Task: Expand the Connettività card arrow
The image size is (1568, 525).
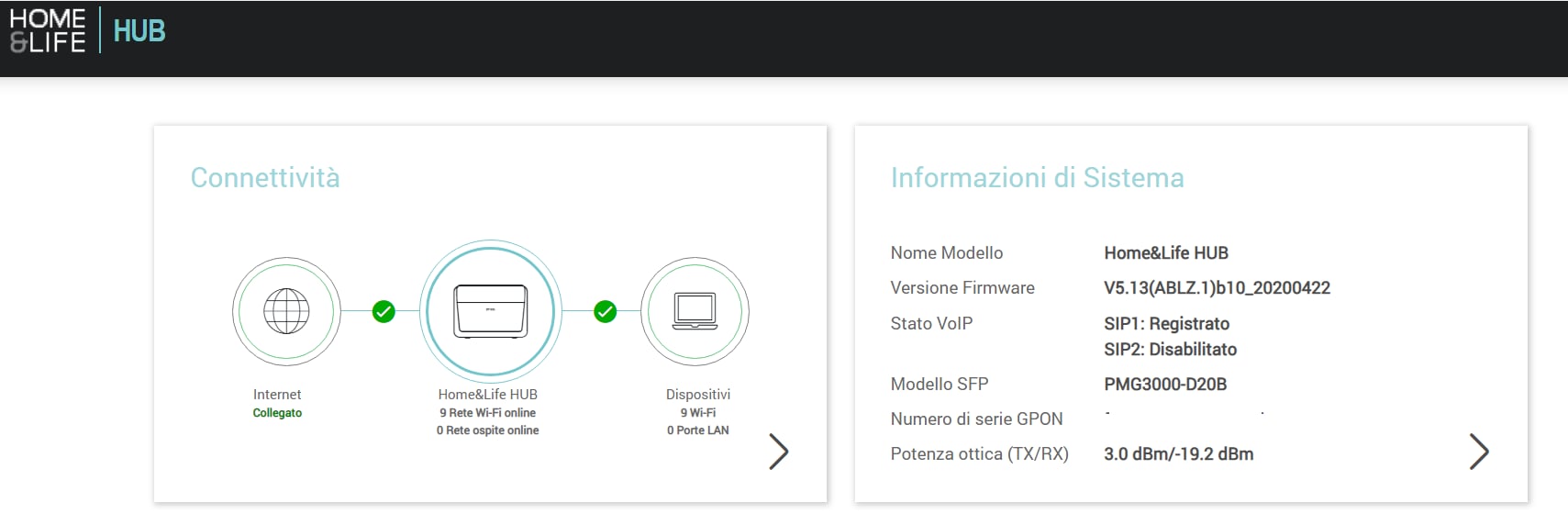Action: pos(778,452)
